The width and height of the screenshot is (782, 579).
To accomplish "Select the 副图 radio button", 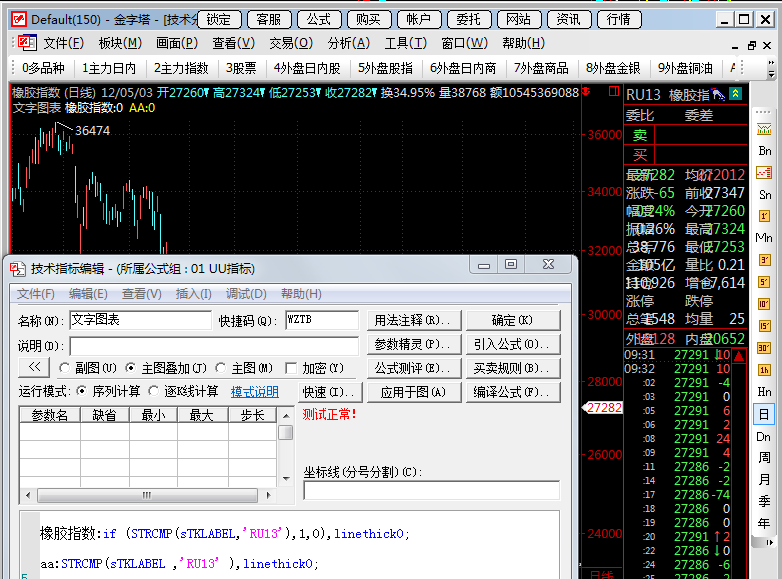I will (65, 368).
